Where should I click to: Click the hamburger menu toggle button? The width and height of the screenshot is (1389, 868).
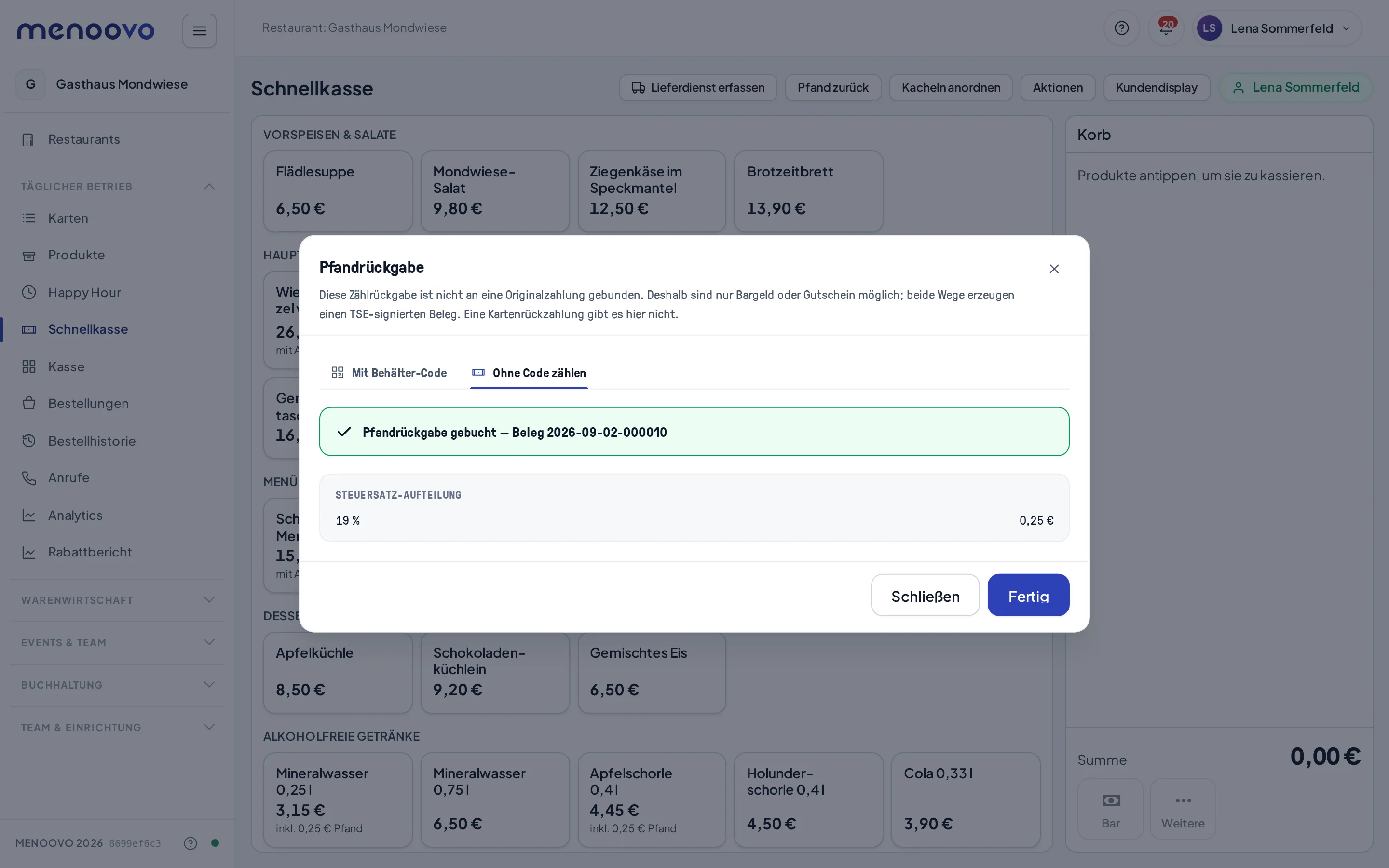[199, 30]
